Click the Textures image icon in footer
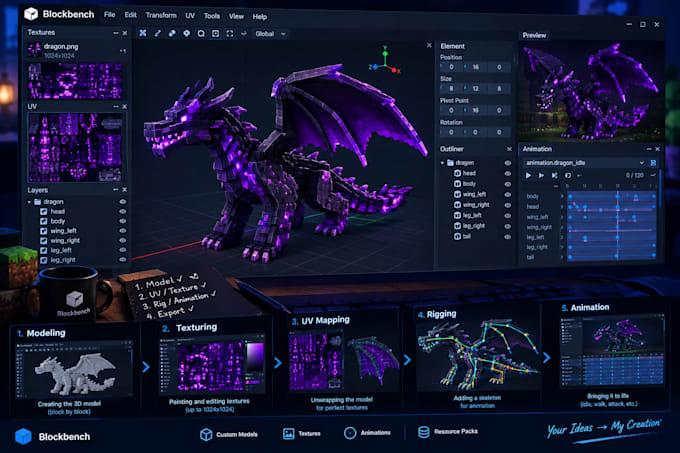Image resolution: width=680 pixels, height=453 pixels. pos(289,433)
